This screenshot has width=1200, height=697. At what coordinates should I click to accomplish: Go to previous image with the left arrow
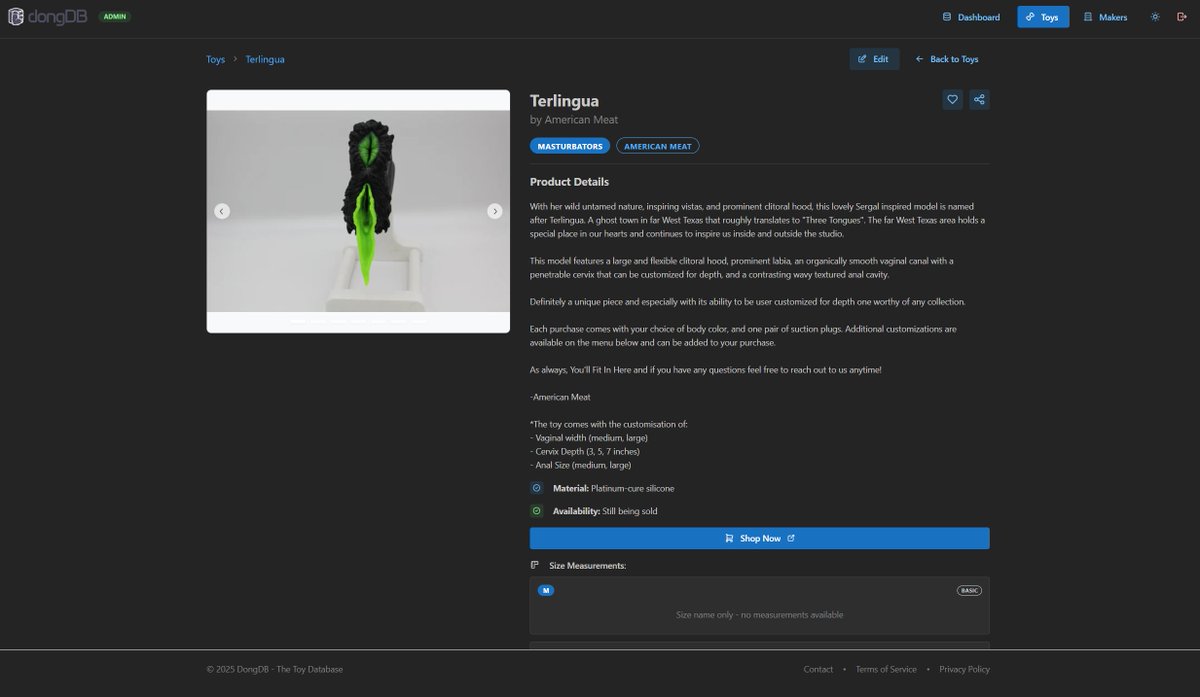click(222, 211)
